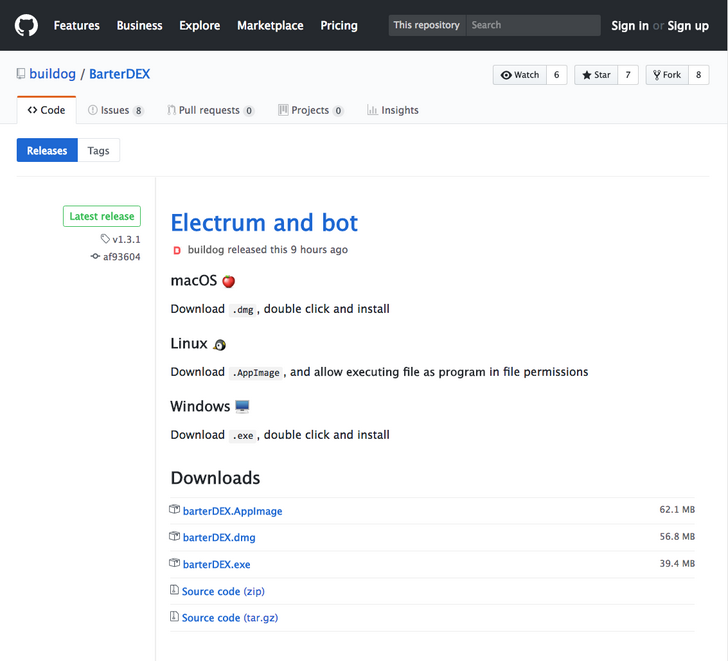Screen dimensions: 728x661
Task: Download barterDEX.exe file
Action: click(217, 564)
